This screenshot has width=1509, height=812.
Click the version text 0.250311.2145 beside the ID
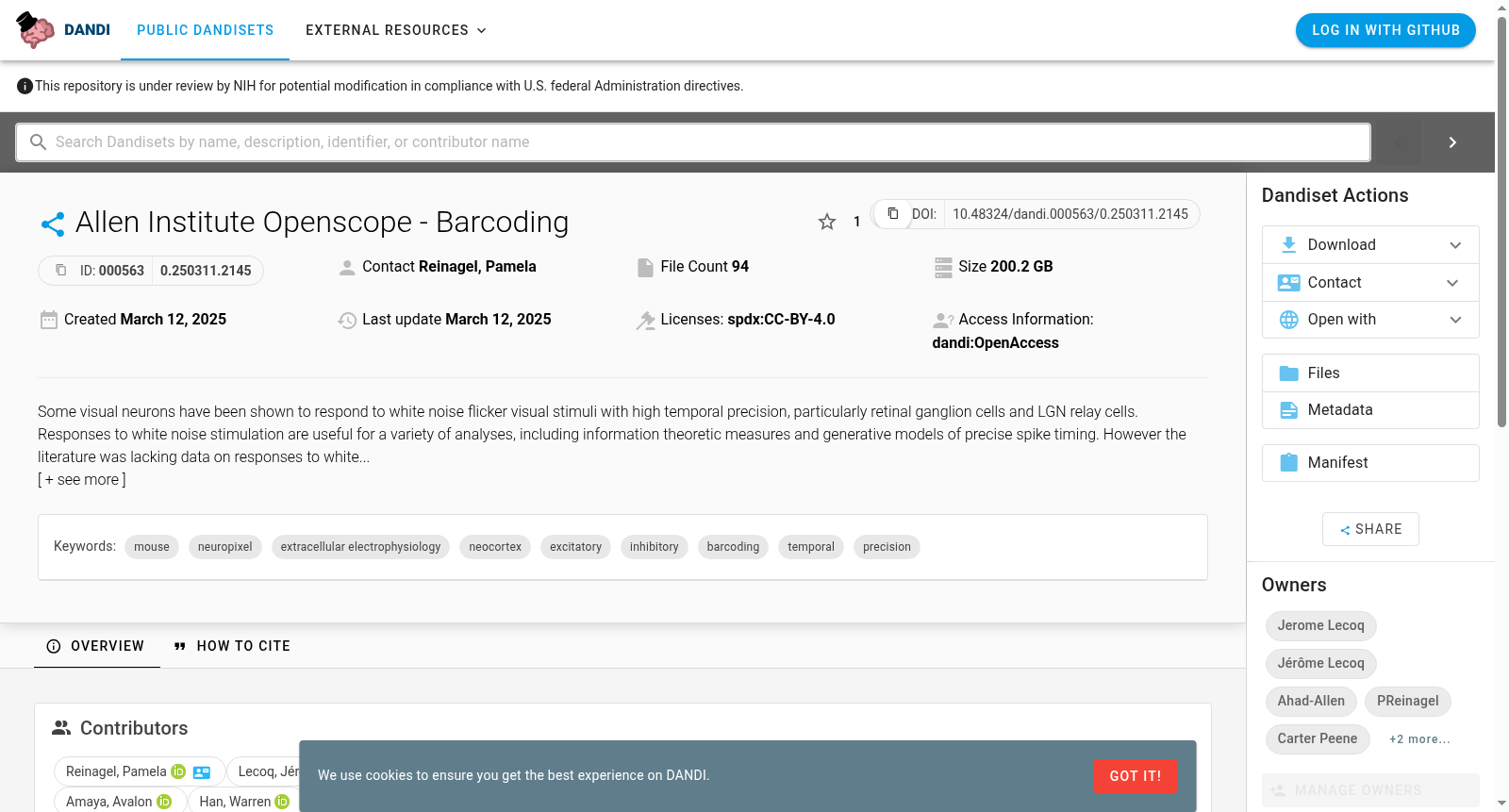tap(206, 271)
